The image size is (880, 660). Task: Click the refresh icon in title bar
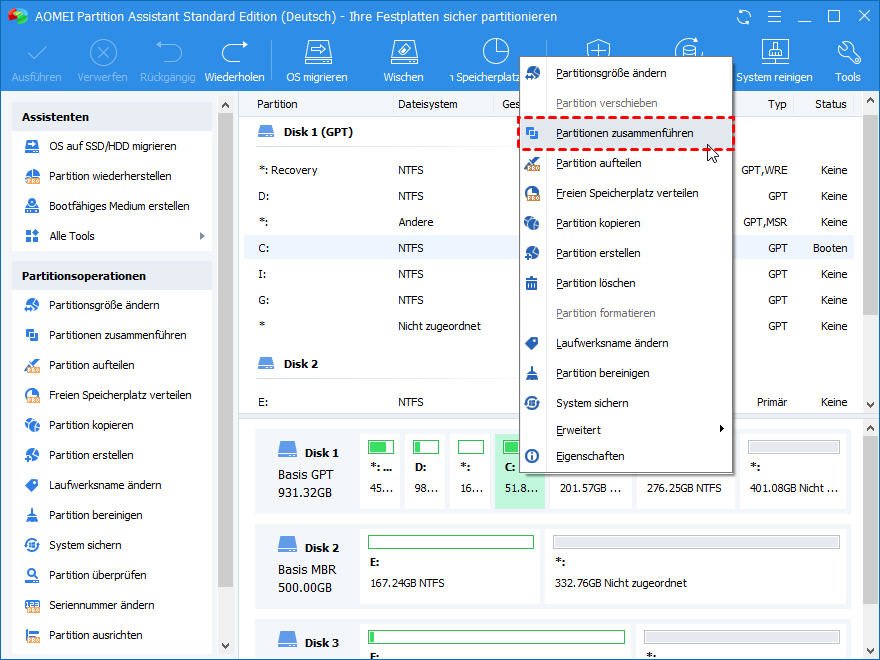[744, 17]
